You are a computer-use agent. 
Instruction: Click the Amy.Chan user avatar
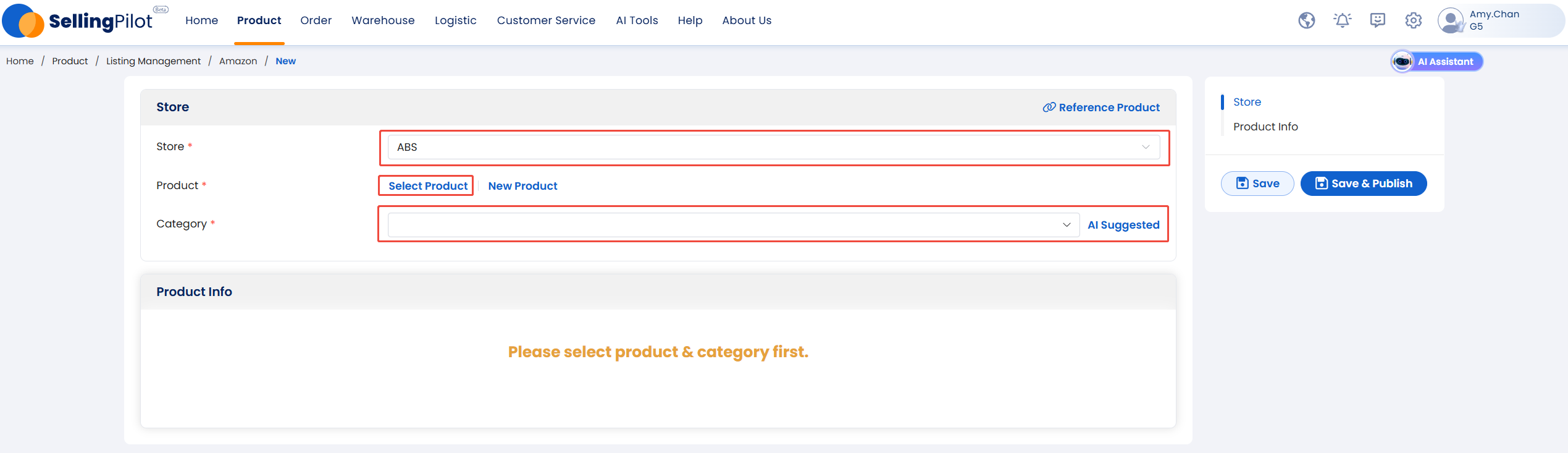pyautogui.click(x=1451, y=20)
